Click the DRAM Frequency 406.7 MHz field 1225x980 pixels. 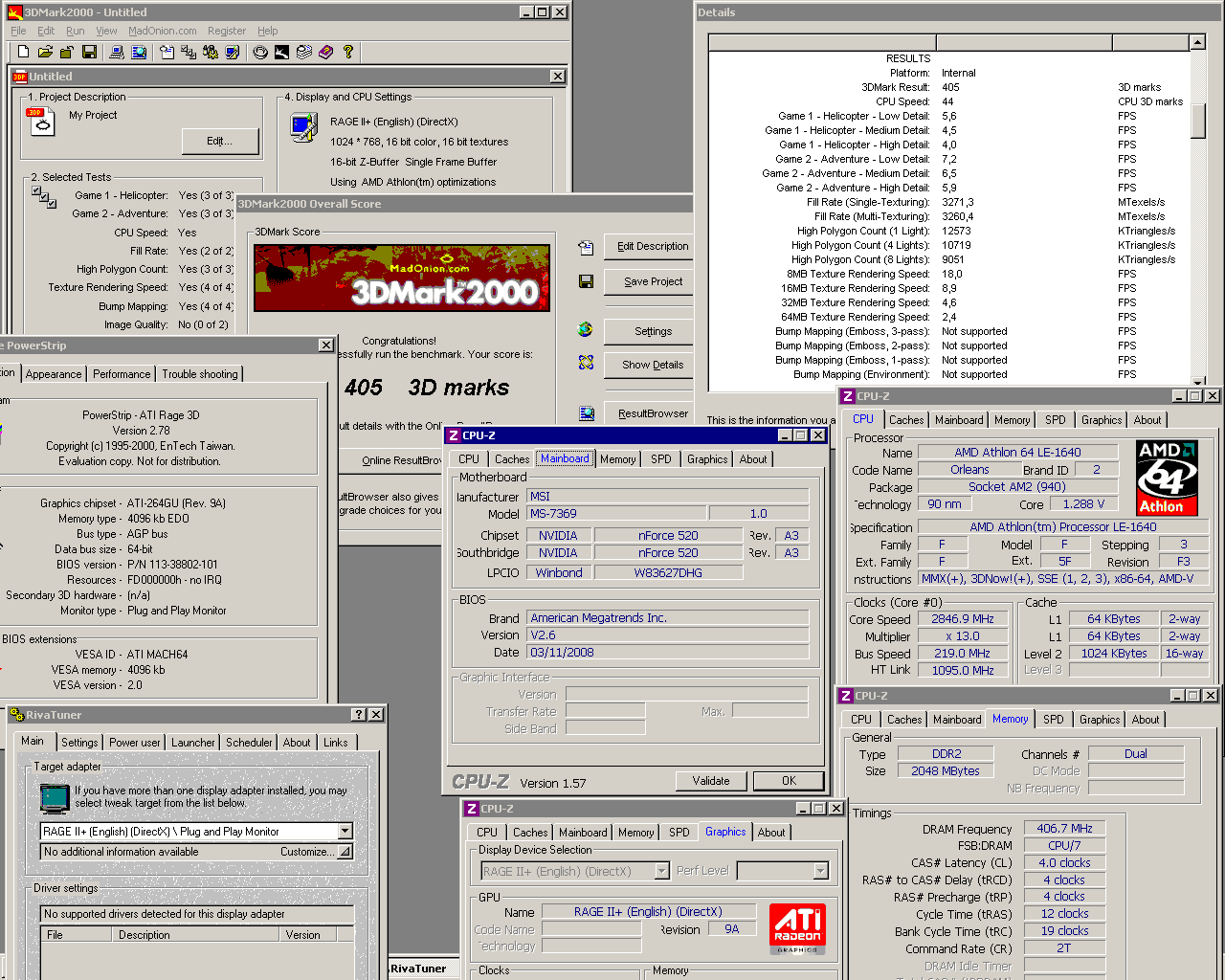coord(1064,829)
